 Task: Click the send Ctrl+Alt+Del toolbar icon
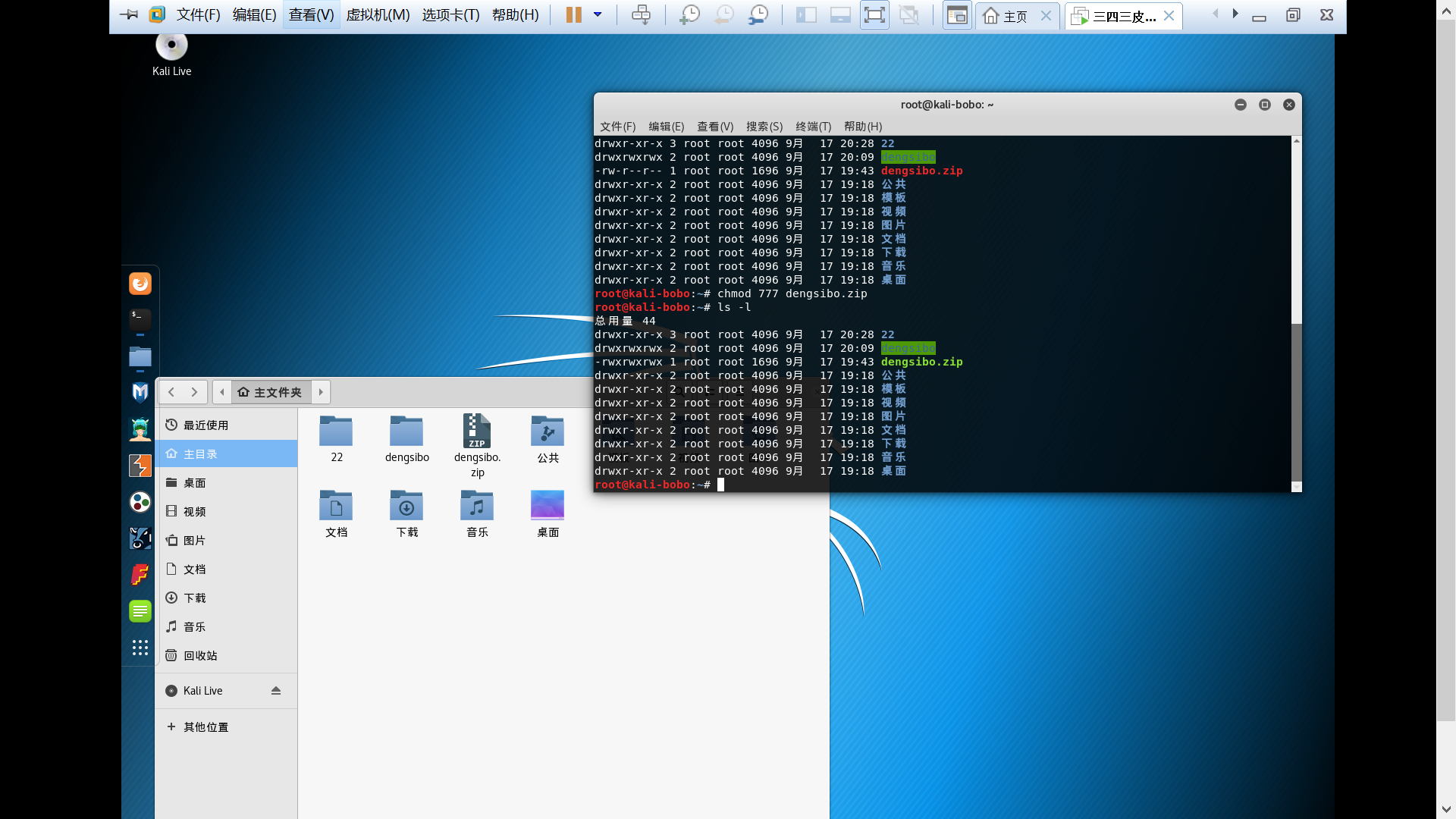pyautogui.click(x=641, y=14)
